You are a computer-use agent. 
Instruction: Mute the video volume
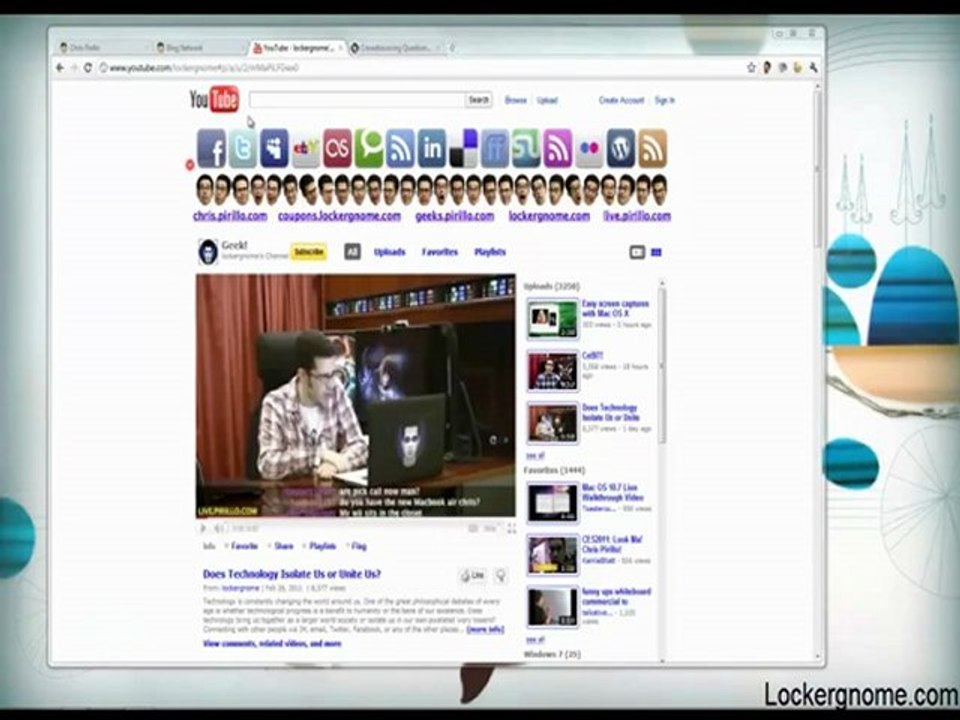(x=219, y=528)
